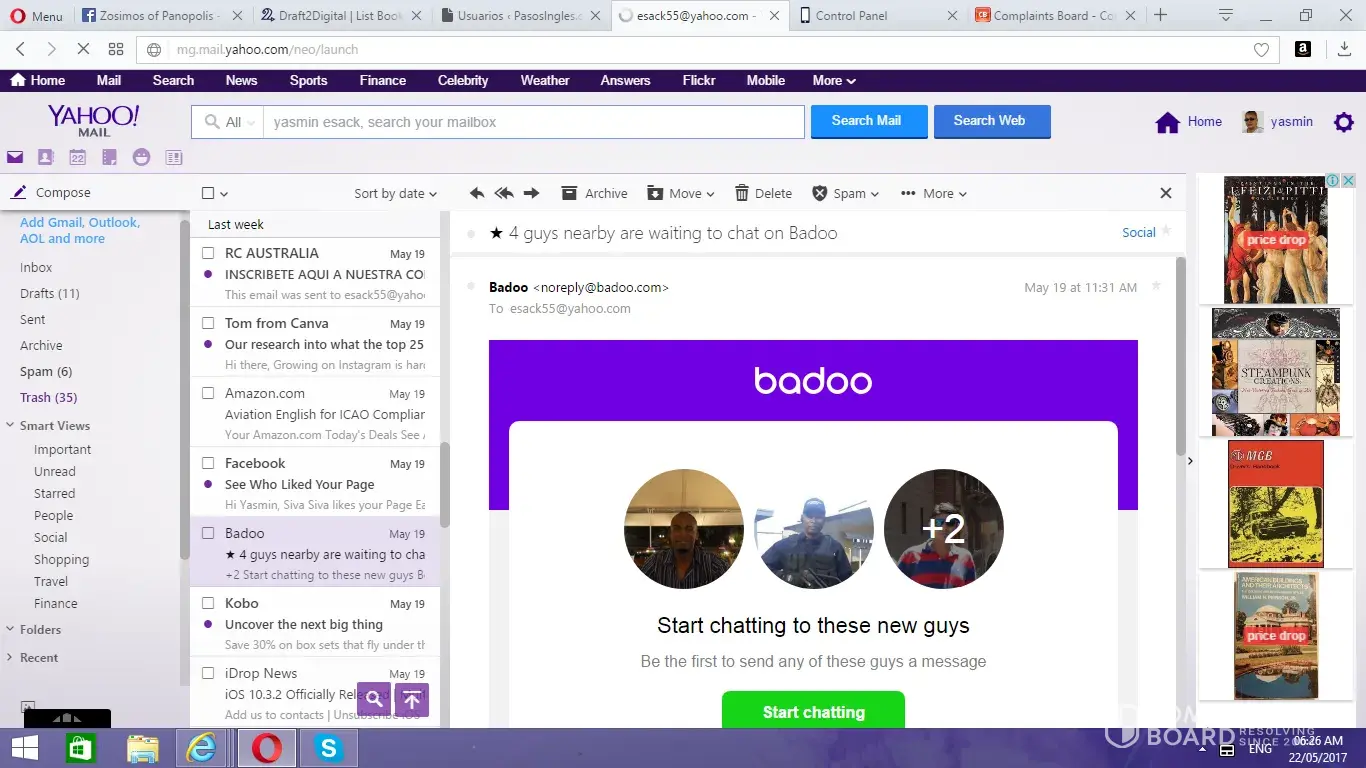This screenshot has width=1366, height=768.
Task: Click the Yahoo Mail logo
Action: click(x=94, y=121)
